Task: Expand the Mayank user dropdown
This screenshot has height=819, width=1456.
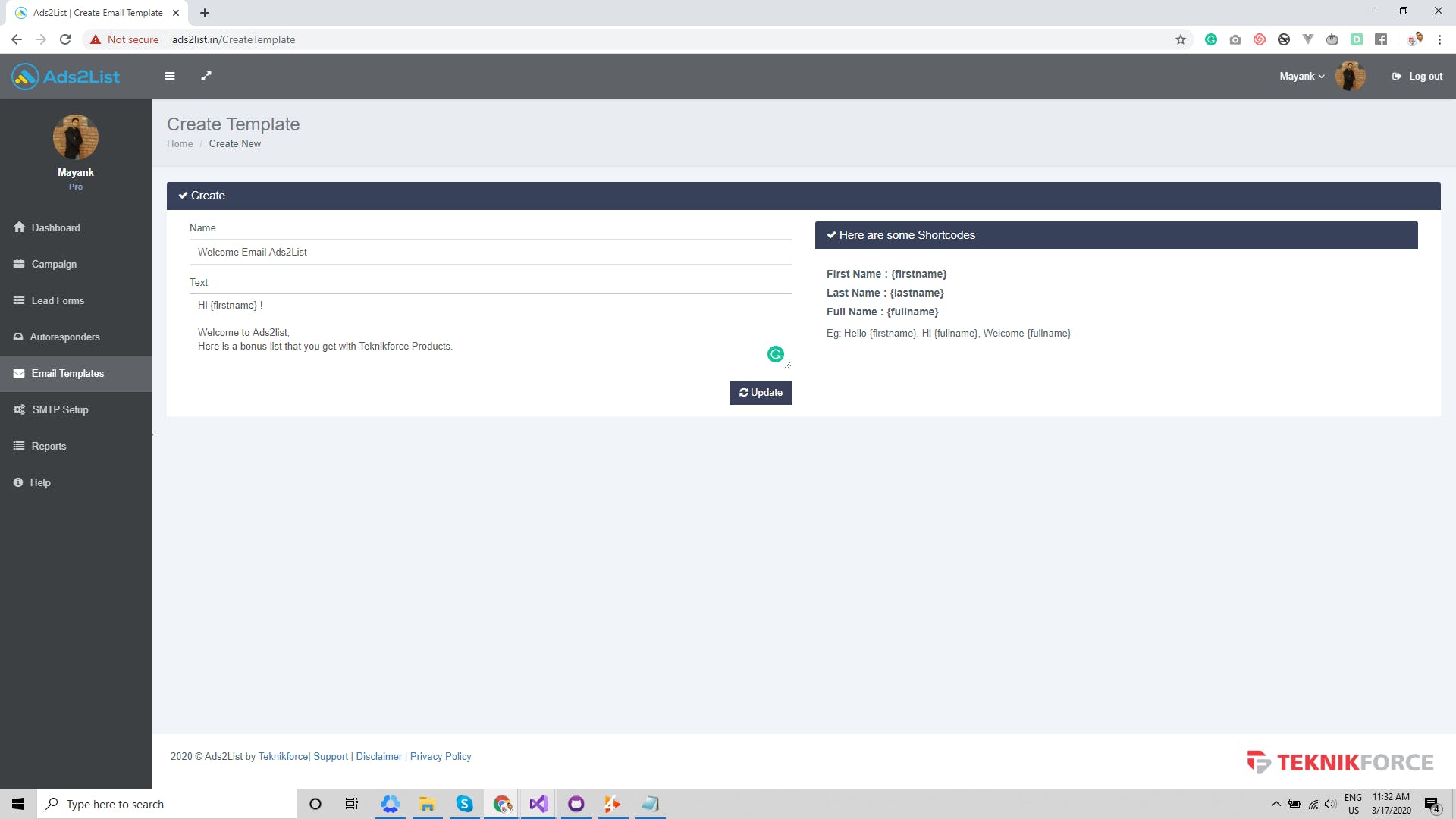Action: (1301, 76)
